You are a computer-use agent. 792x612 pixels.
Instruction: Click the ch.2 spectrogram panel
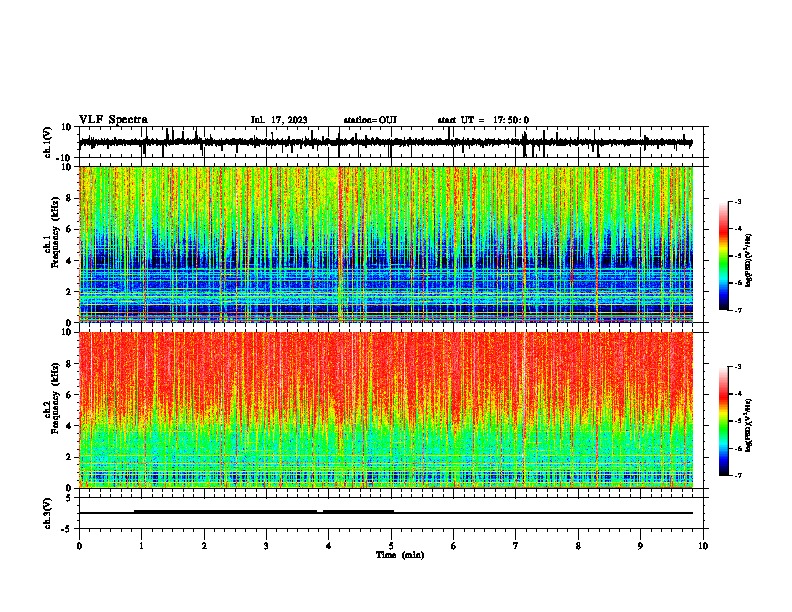coord(385,410)
